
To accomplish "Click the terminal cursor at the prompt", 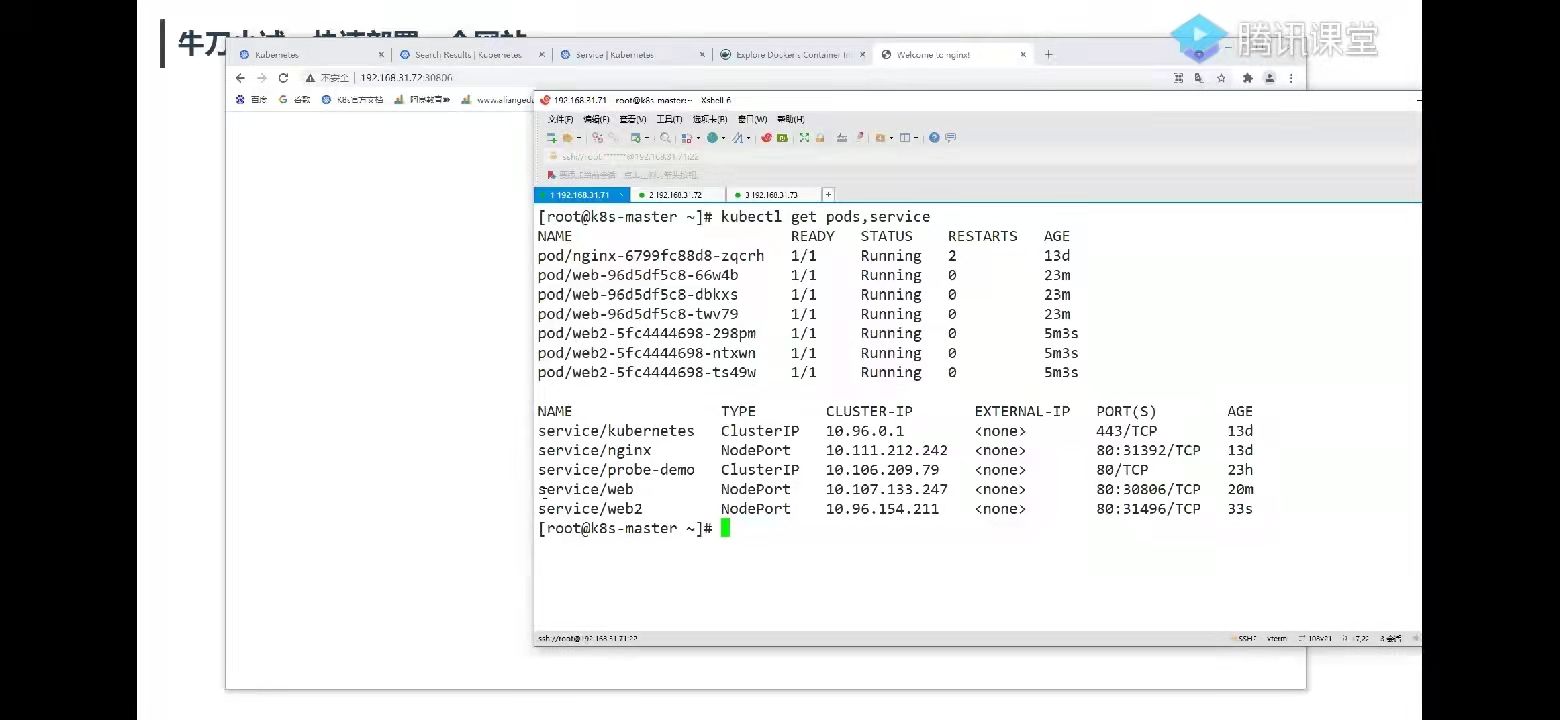I will [725, 528].
